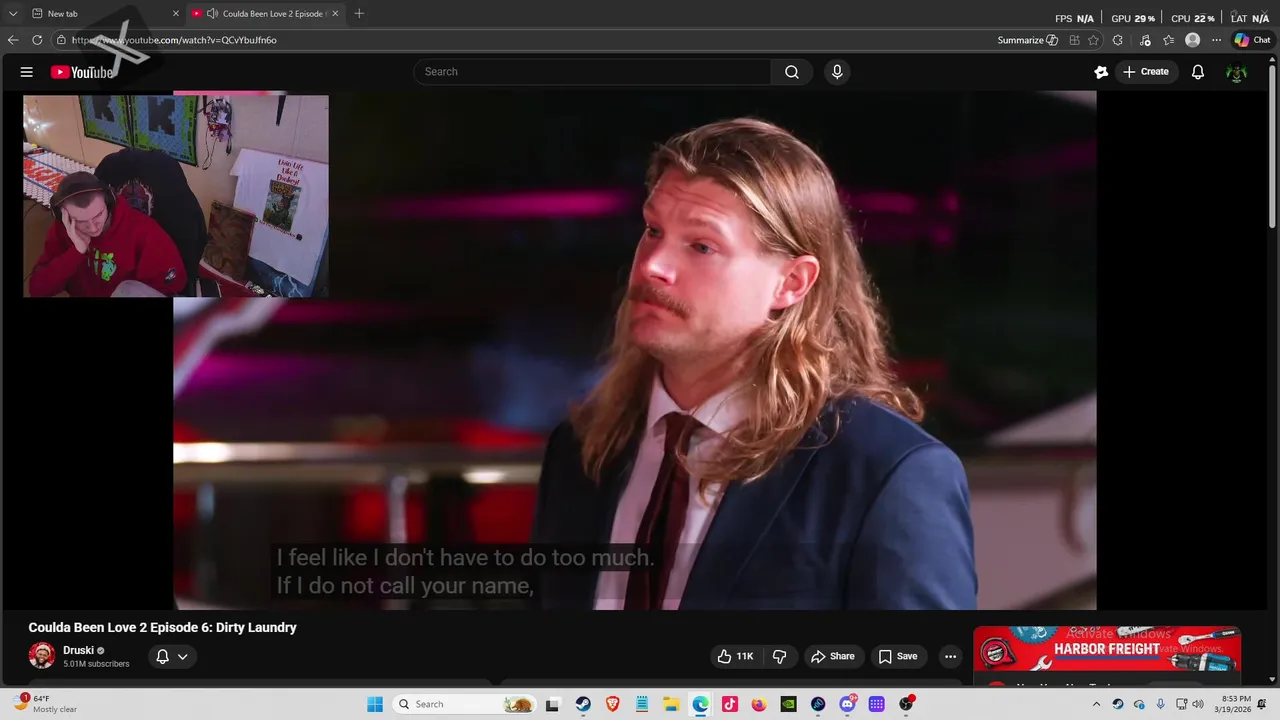Go to YouTube home via logo
The width and height of the screenshot is (1280, 720).
coord(82,72)
